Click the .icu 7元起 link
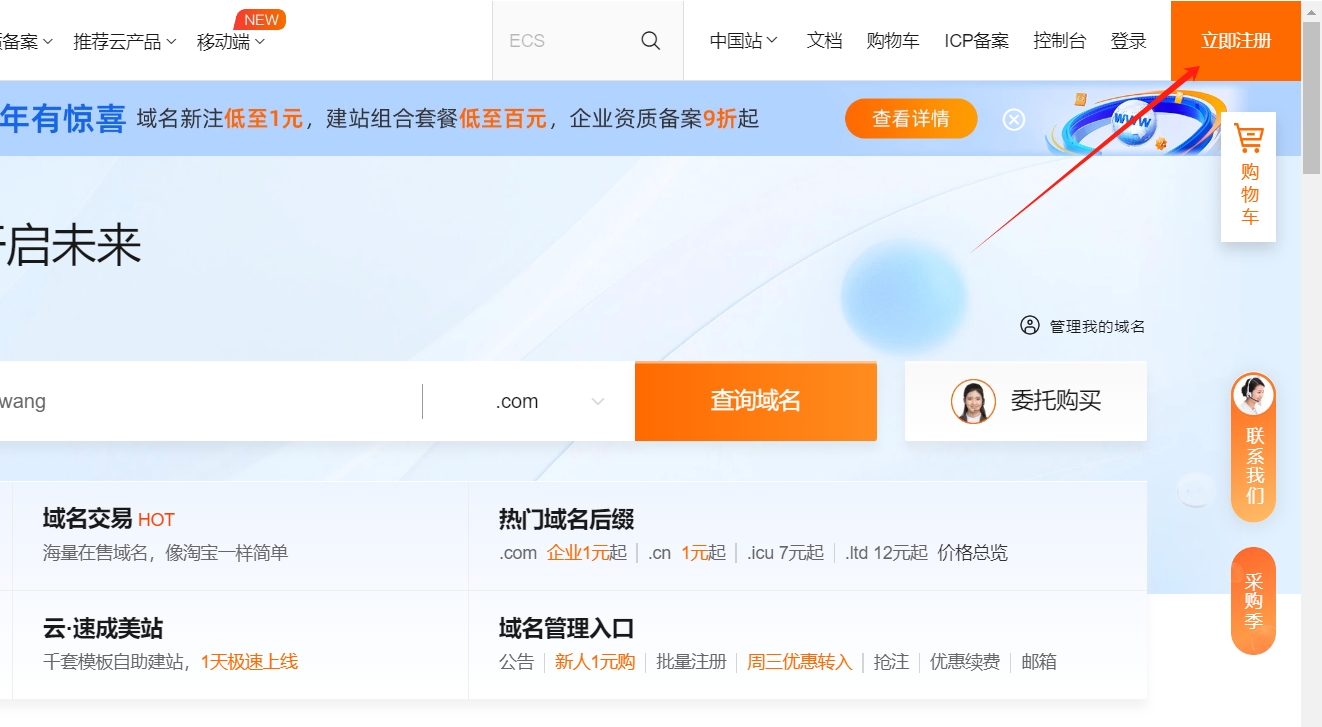1322x727 pixels. click(x=785, y=552)
